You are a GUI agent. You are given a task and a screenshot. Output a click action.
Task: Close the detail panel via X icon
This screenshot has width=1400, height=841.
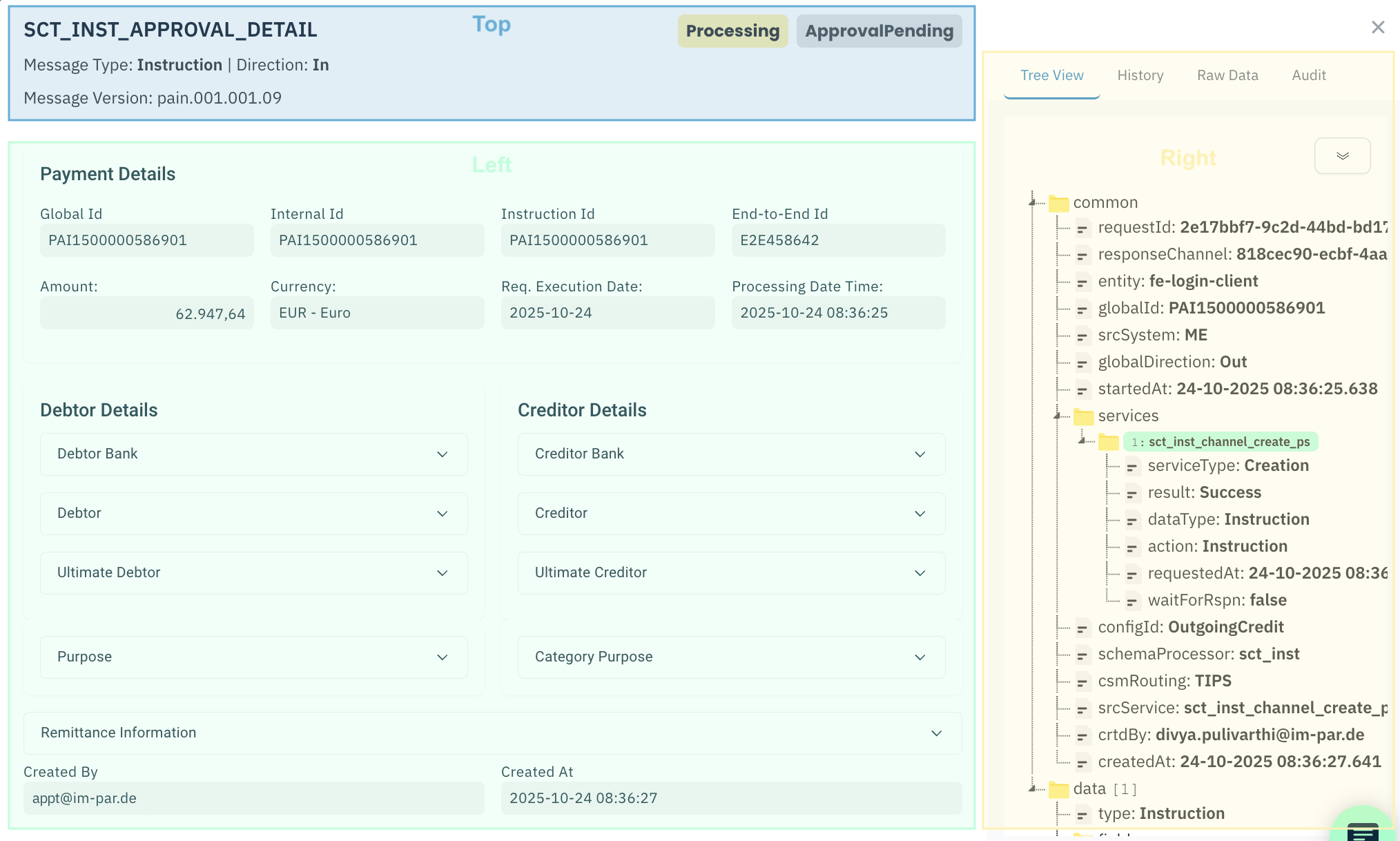pos(1378,27)
